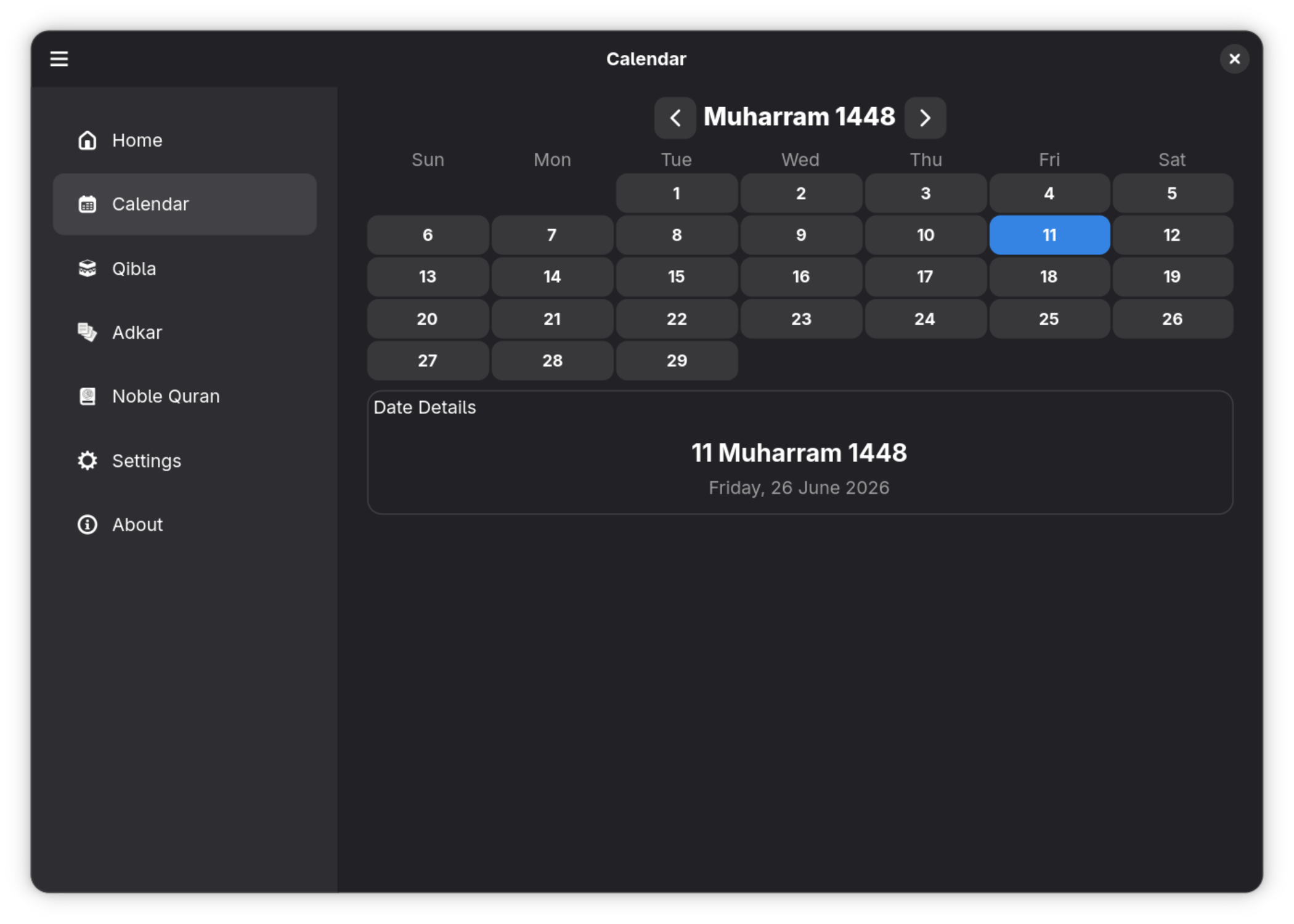Click the Muharram 1448 month title
The width and height of the screenshot is (1294, 924).
[x=799, y=117]
